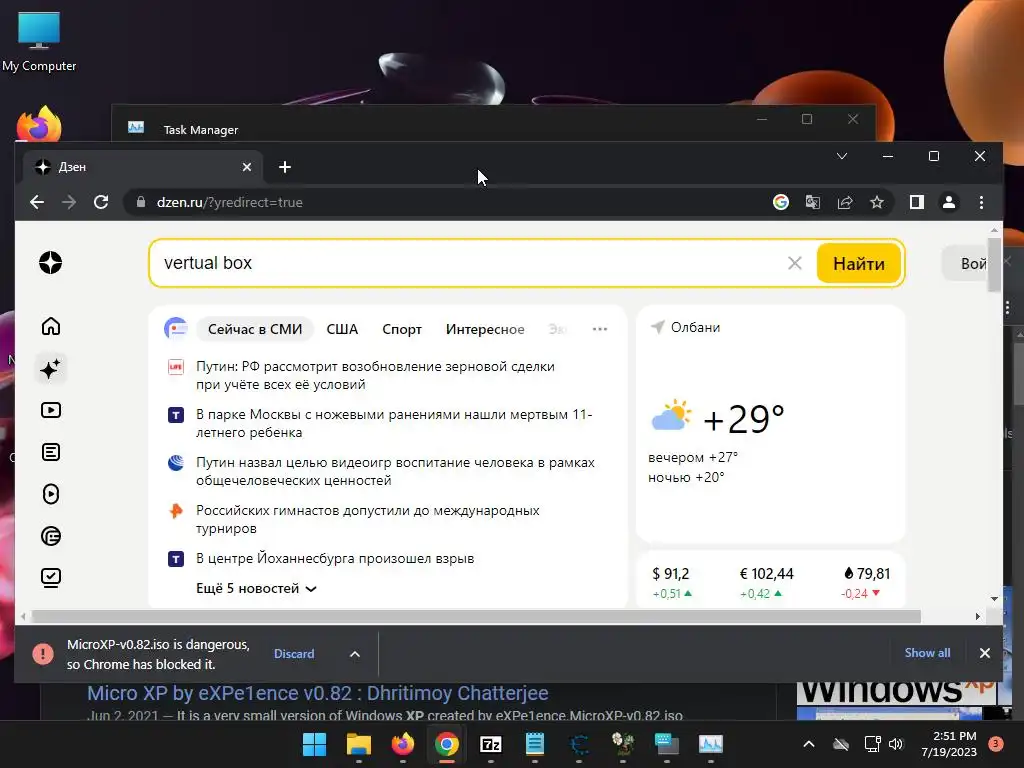Open a new Chrome tab
This screenshot has height=768, width=1024.
(285, 167)
